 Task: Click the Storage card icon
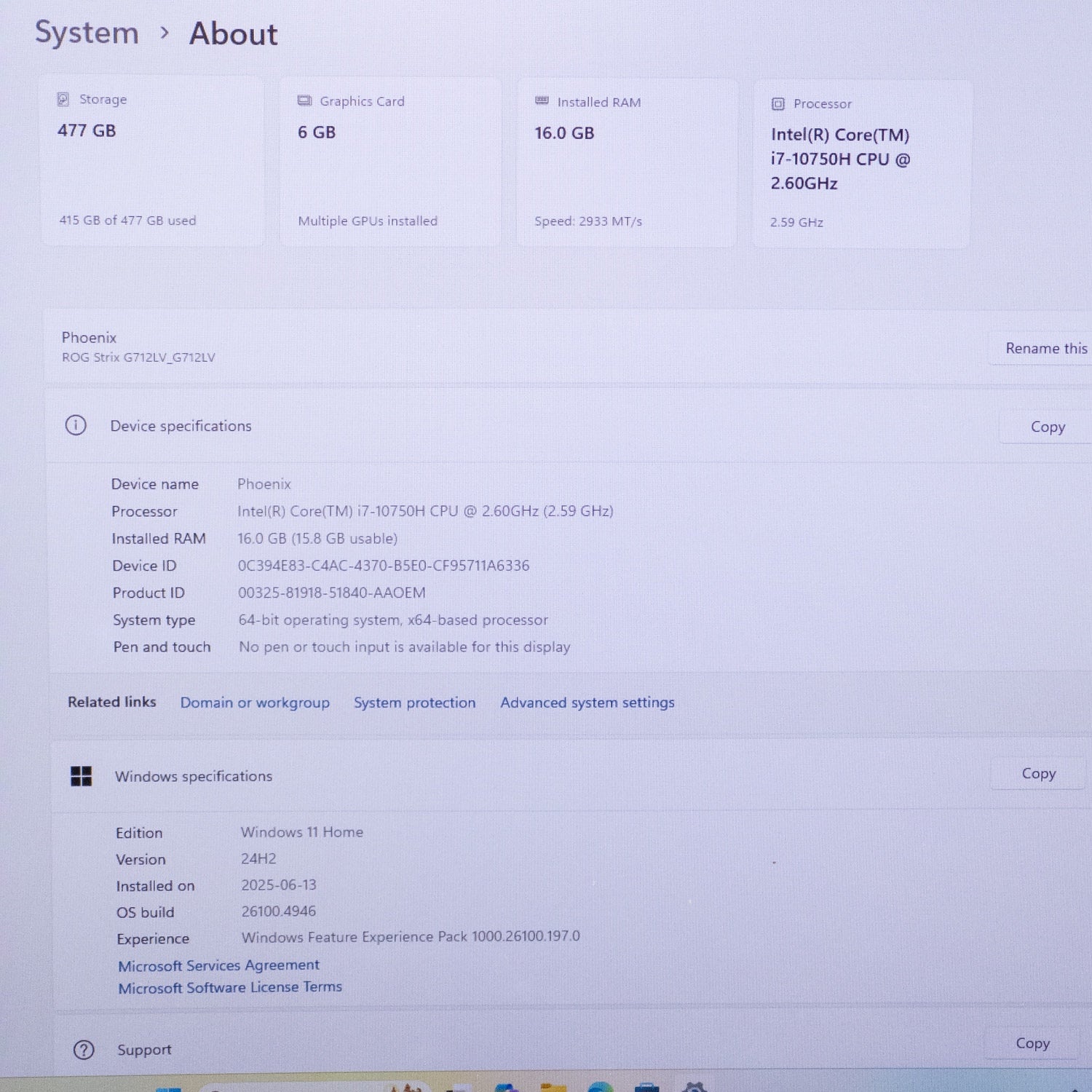[x=66, y=99]
